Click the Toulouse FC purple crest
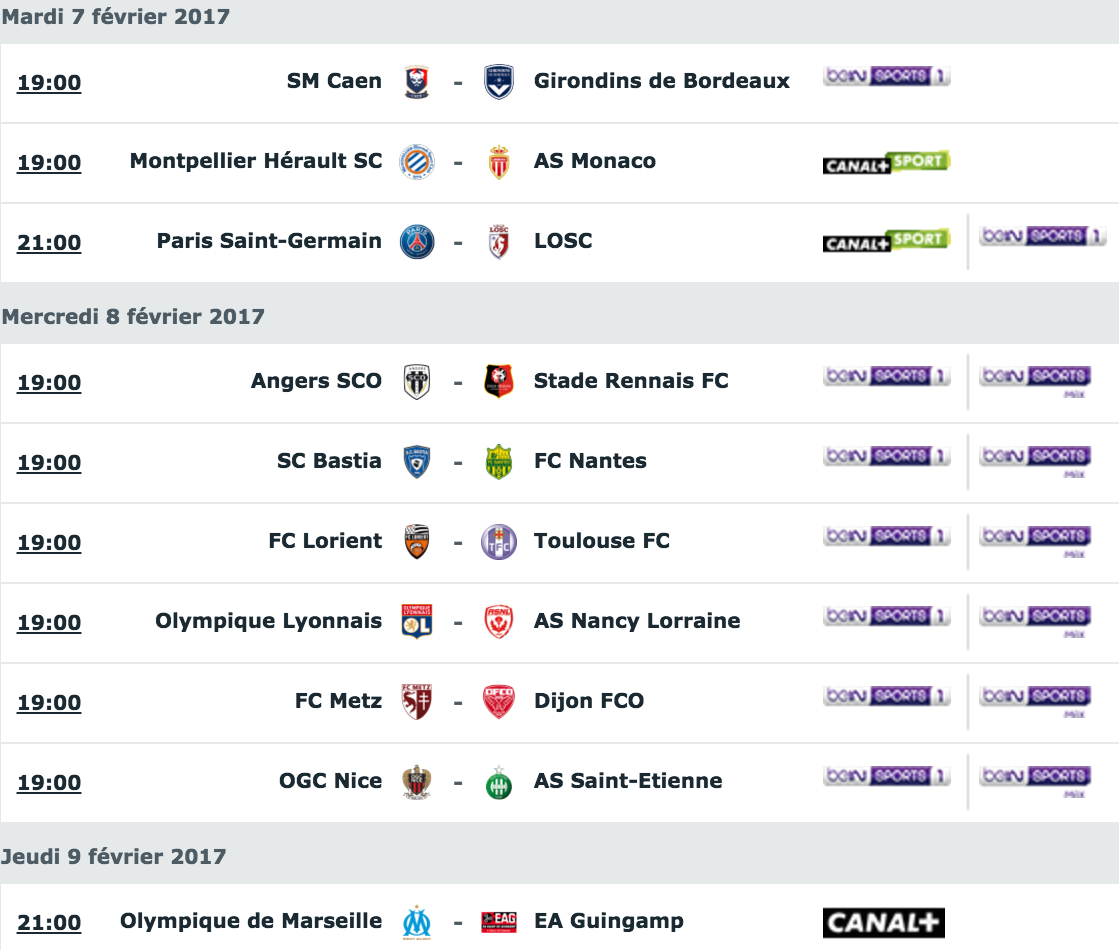Image resolution: width=1119 pixels, height=950 pixels. tap(499, 542)
